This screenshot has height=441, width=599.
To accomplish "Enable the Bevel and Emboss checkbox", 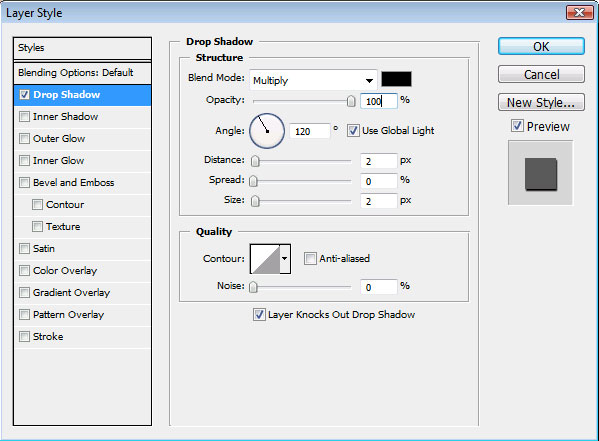I will [x=24, y=182].
